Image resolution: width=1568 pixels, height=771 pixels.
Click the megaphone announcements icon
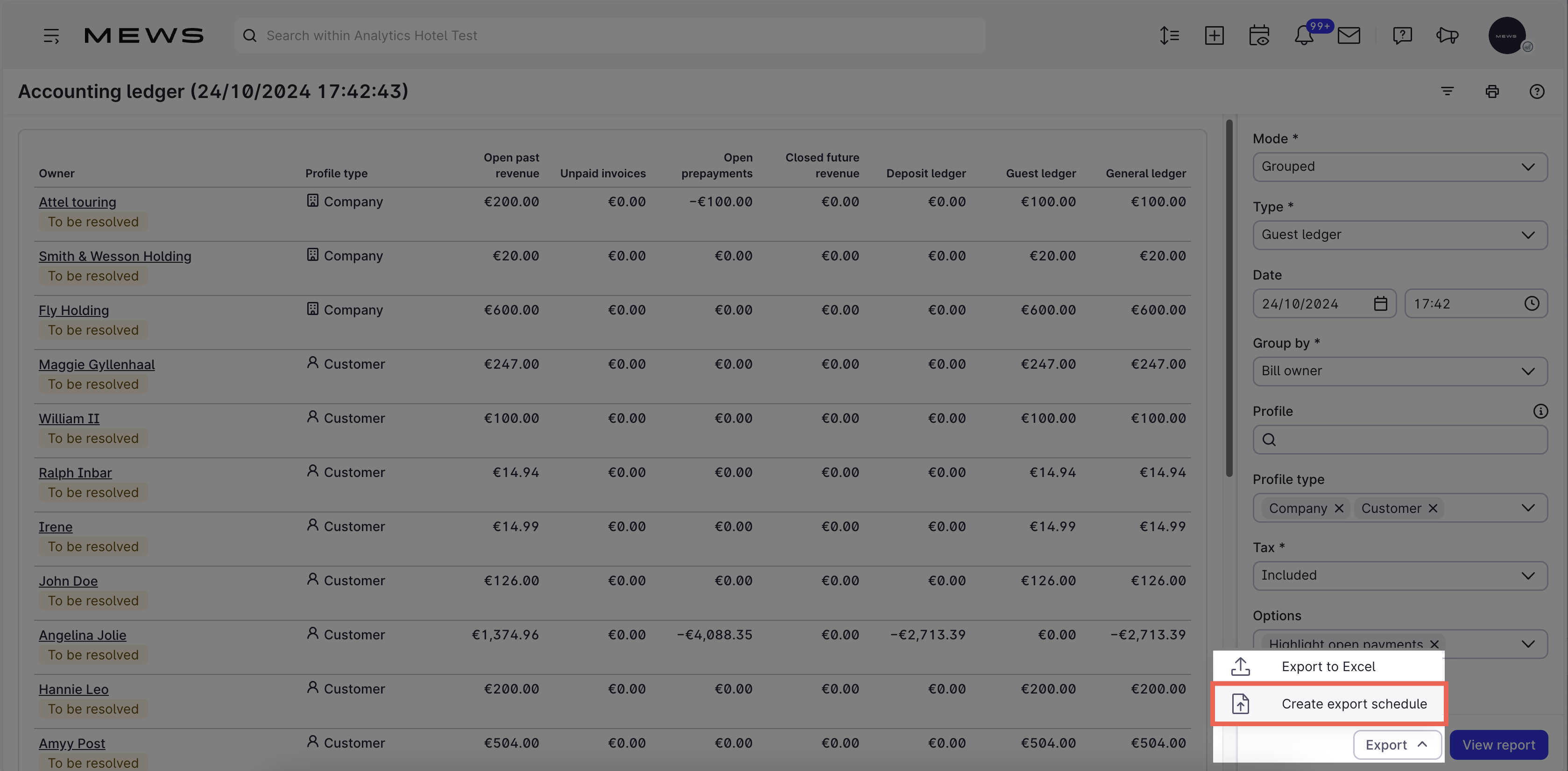[x=1448, y=35]
